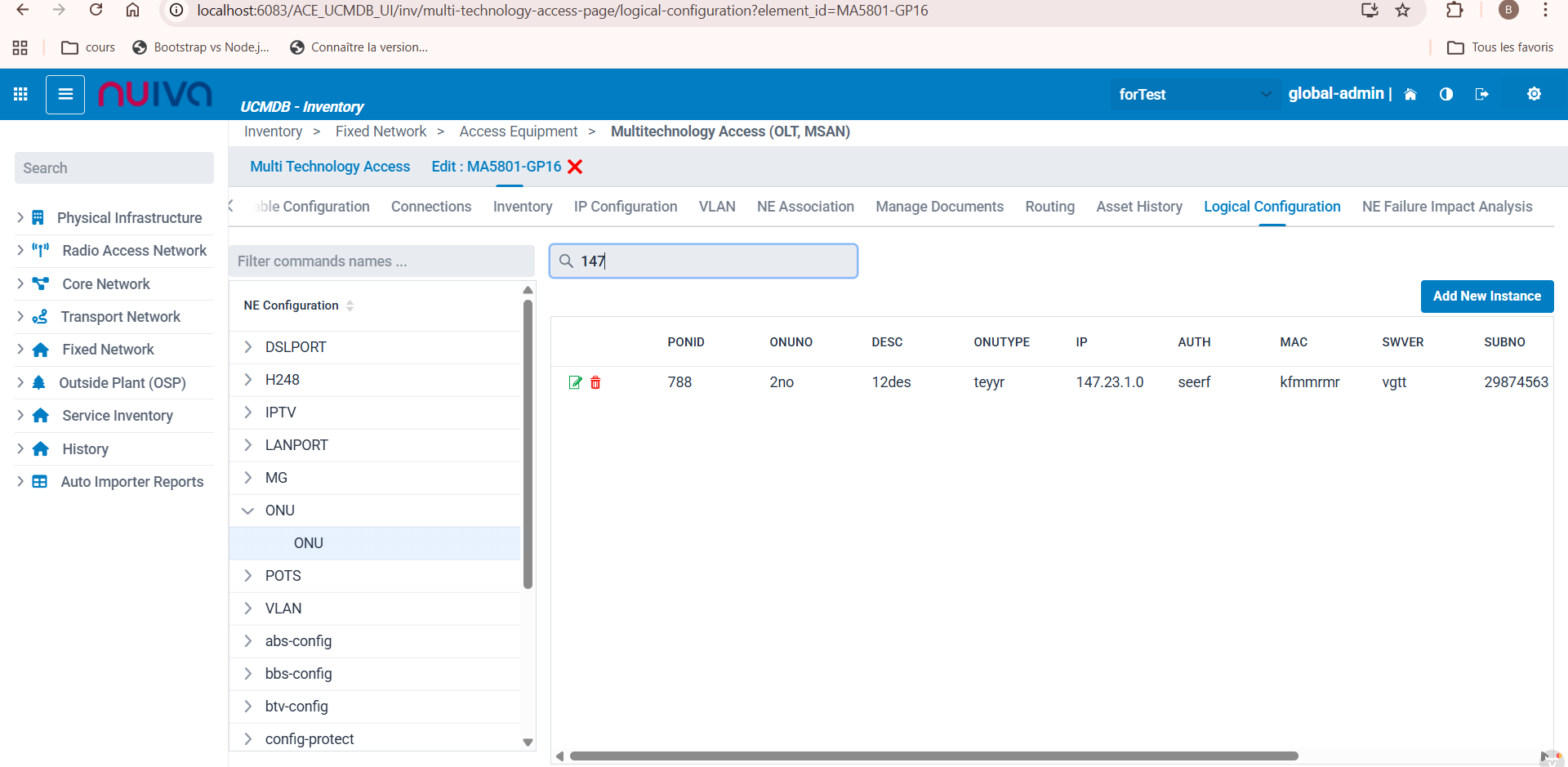Viewport: 1568px width, 767px height.
Task: Bookmark this page with the star icon
Action: 1402,11
